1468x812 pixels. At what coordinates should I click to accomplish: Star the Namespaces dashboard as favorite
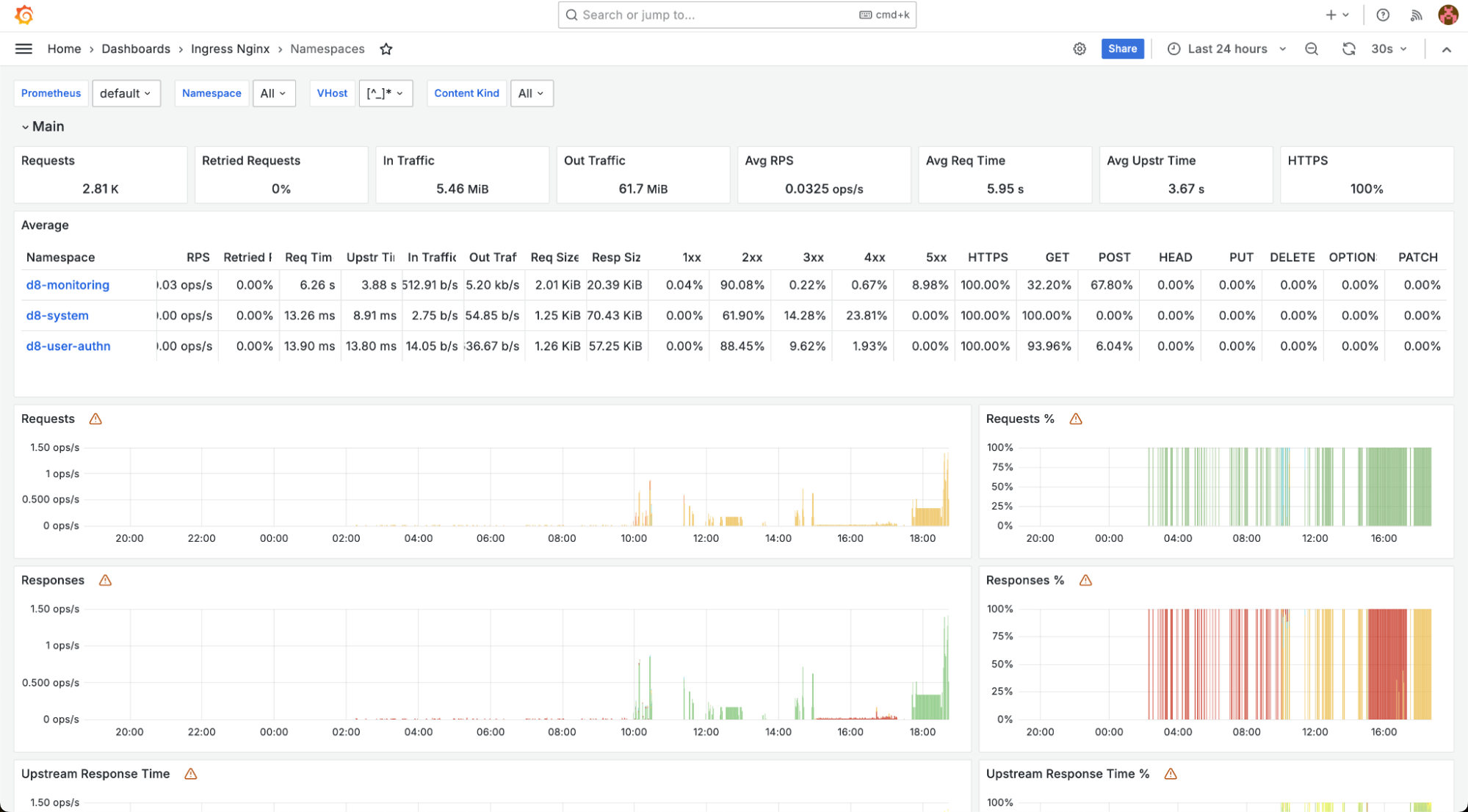click(386, 49)
